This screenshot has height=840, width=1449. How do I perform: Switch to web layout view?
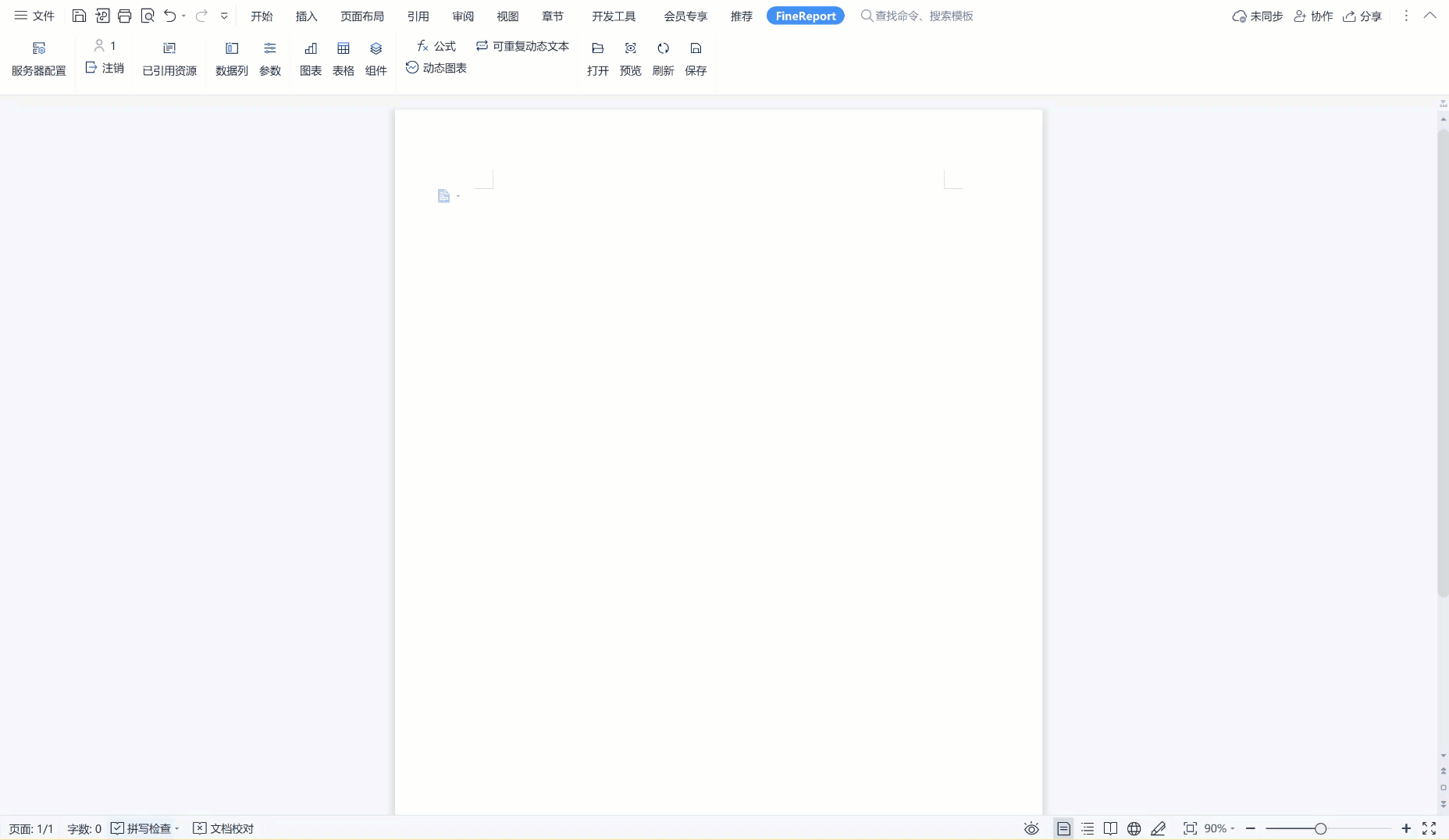(x=1134, y=828)
